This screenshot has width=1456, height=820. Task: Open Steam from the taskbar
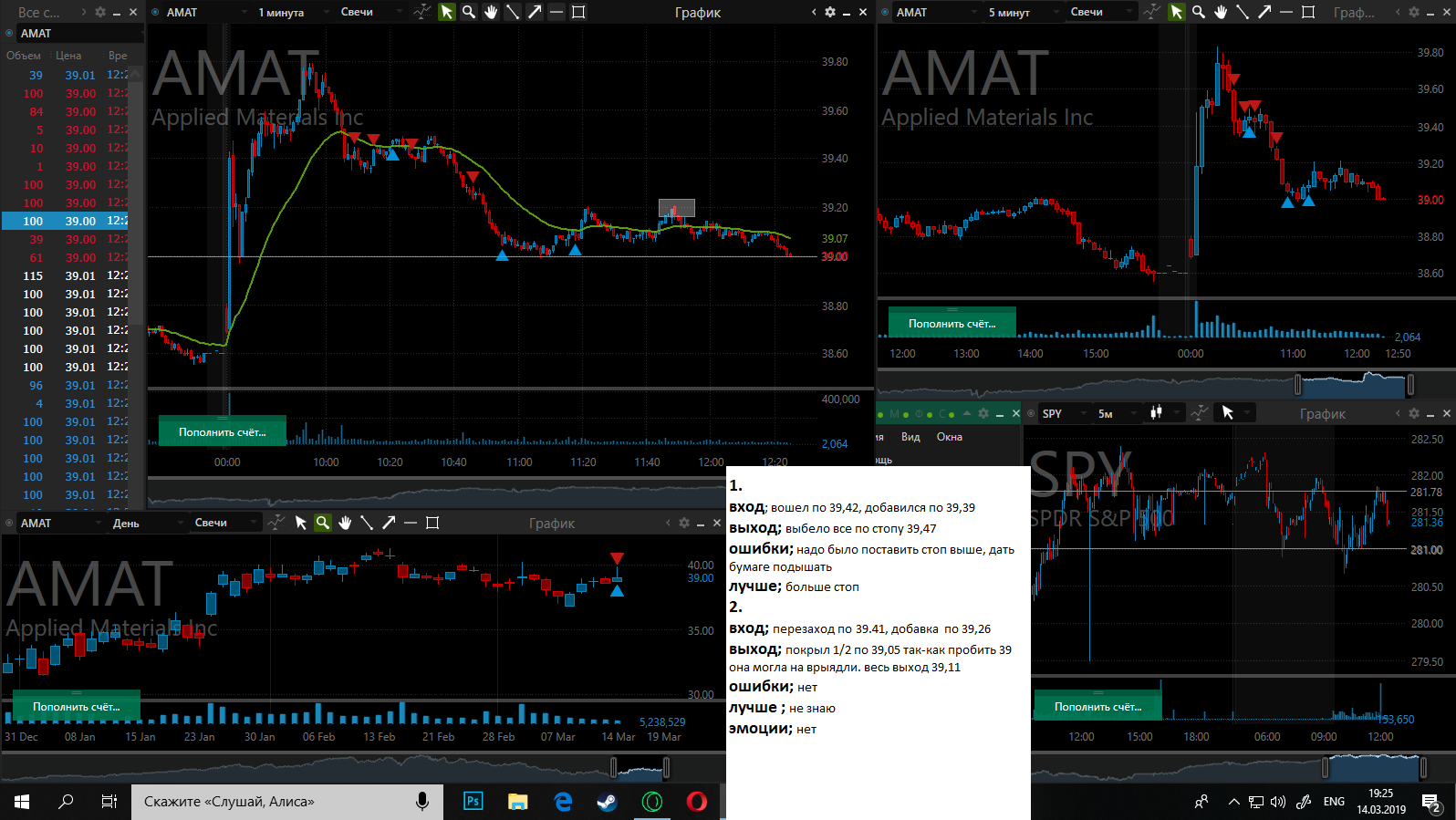pyautogui.click(x=607, y=801)
